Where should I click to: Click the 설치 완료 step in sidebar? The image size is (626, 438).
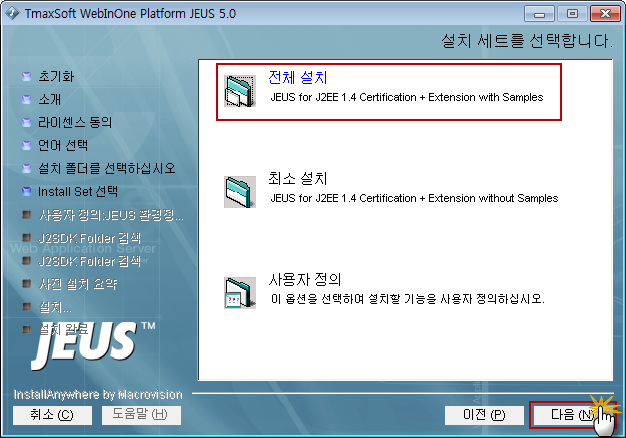(x=63, y=329)
